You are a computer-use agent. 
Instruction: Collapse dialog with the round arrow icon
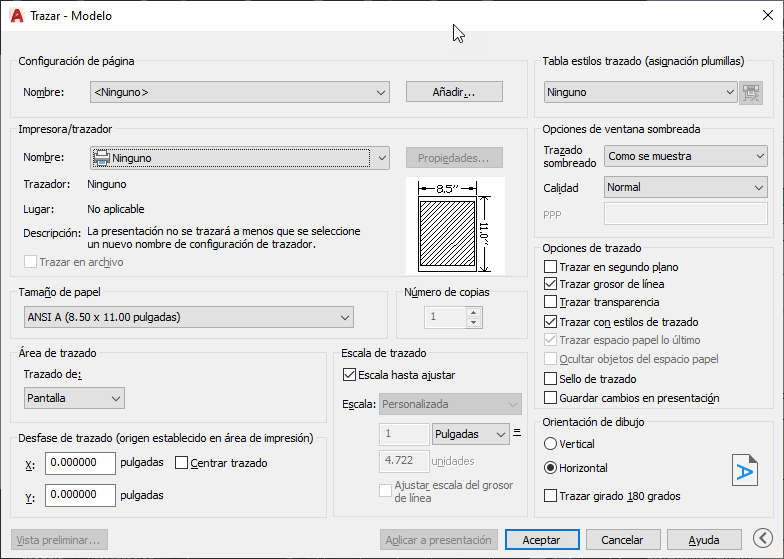763,538
